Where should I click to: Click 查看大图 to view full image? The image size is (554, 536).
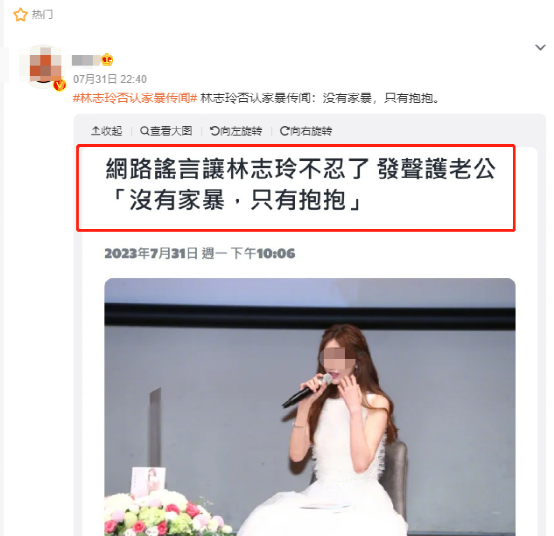point(166,131)
